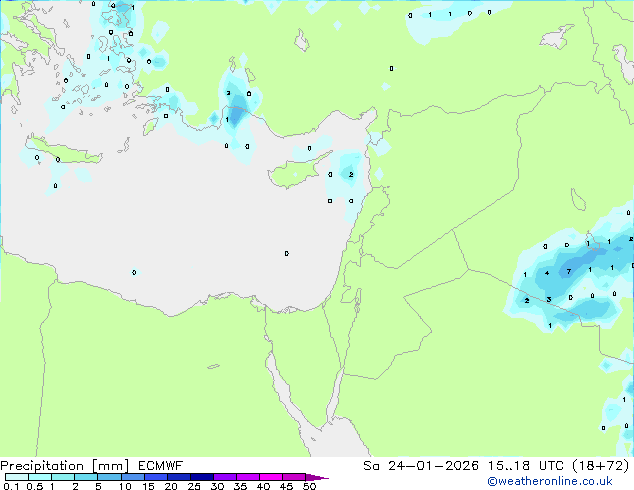Viewport: 634px width, 490px height.
Task: Select the 25–30 mm navy legend swatch
Action: [x=202, y=477]
